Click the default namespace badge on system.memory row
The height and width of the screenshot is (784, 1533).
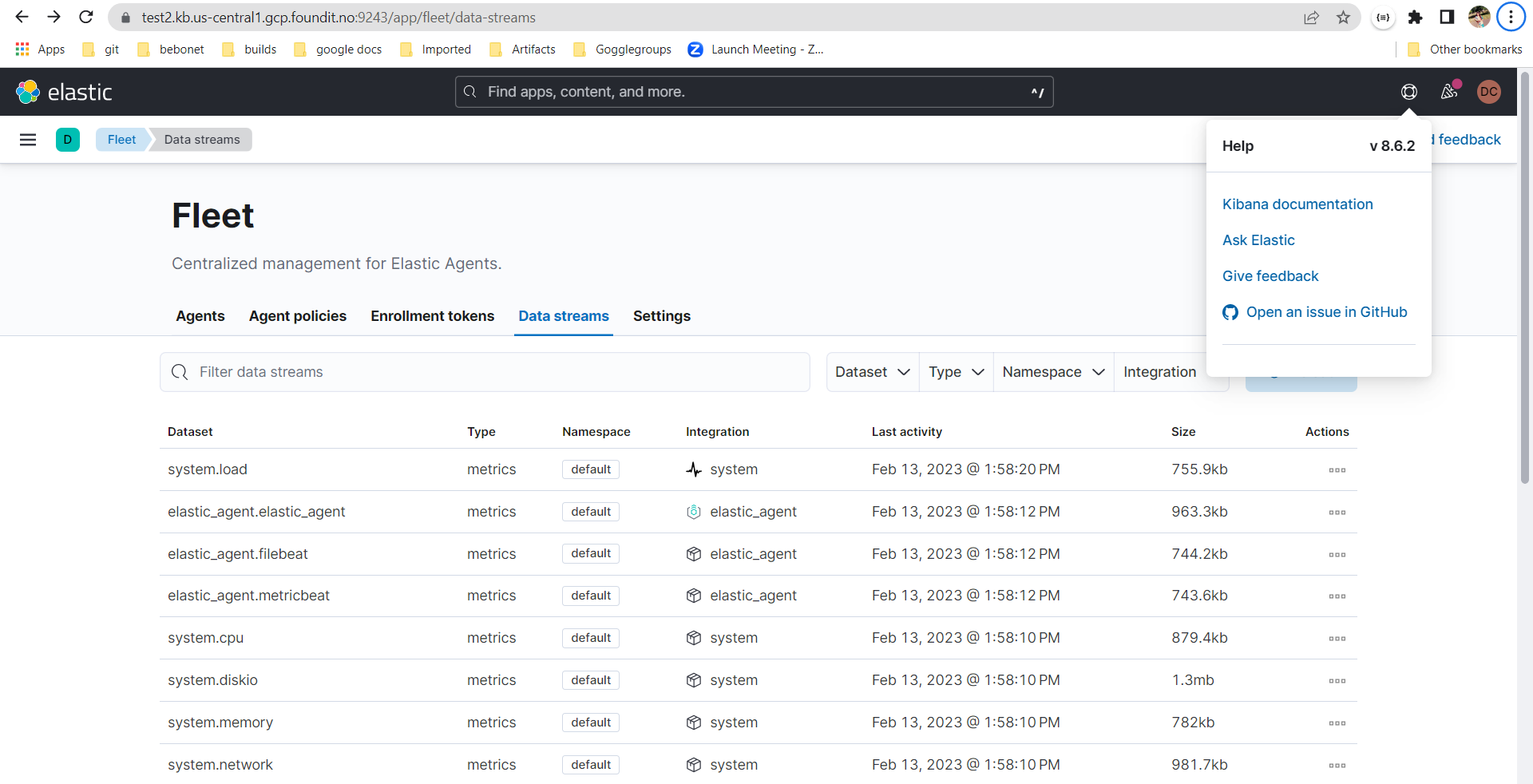click(x=590, y=723)
